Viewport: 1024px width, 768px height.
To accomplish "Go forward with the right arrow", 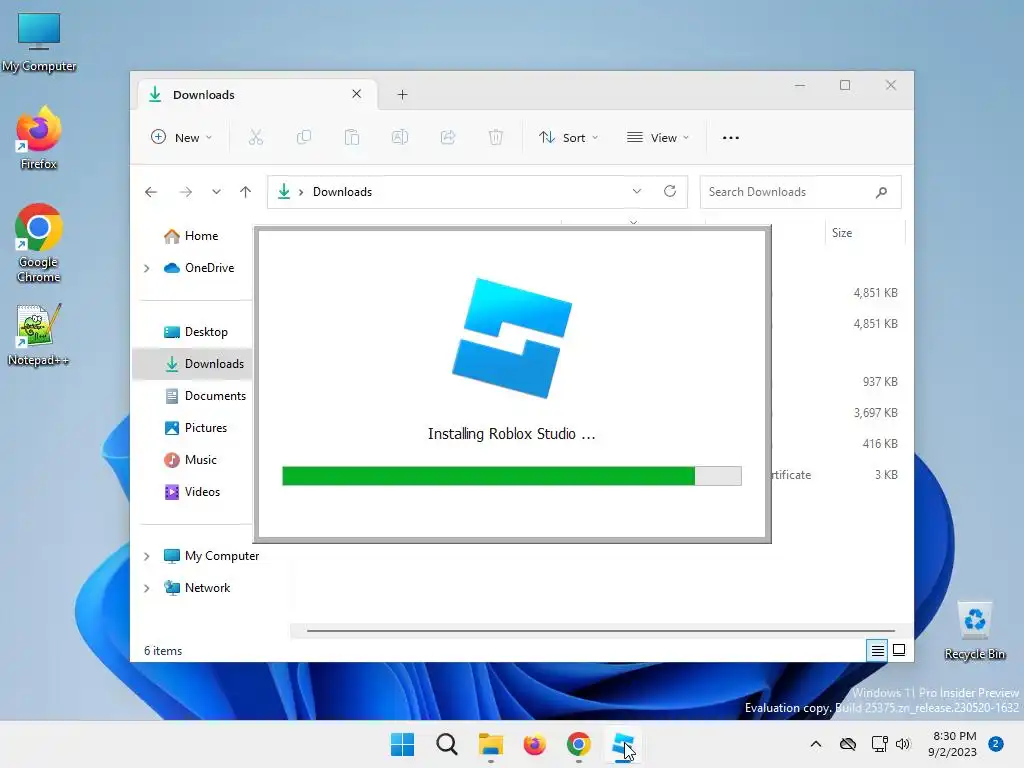I will 186,192.
